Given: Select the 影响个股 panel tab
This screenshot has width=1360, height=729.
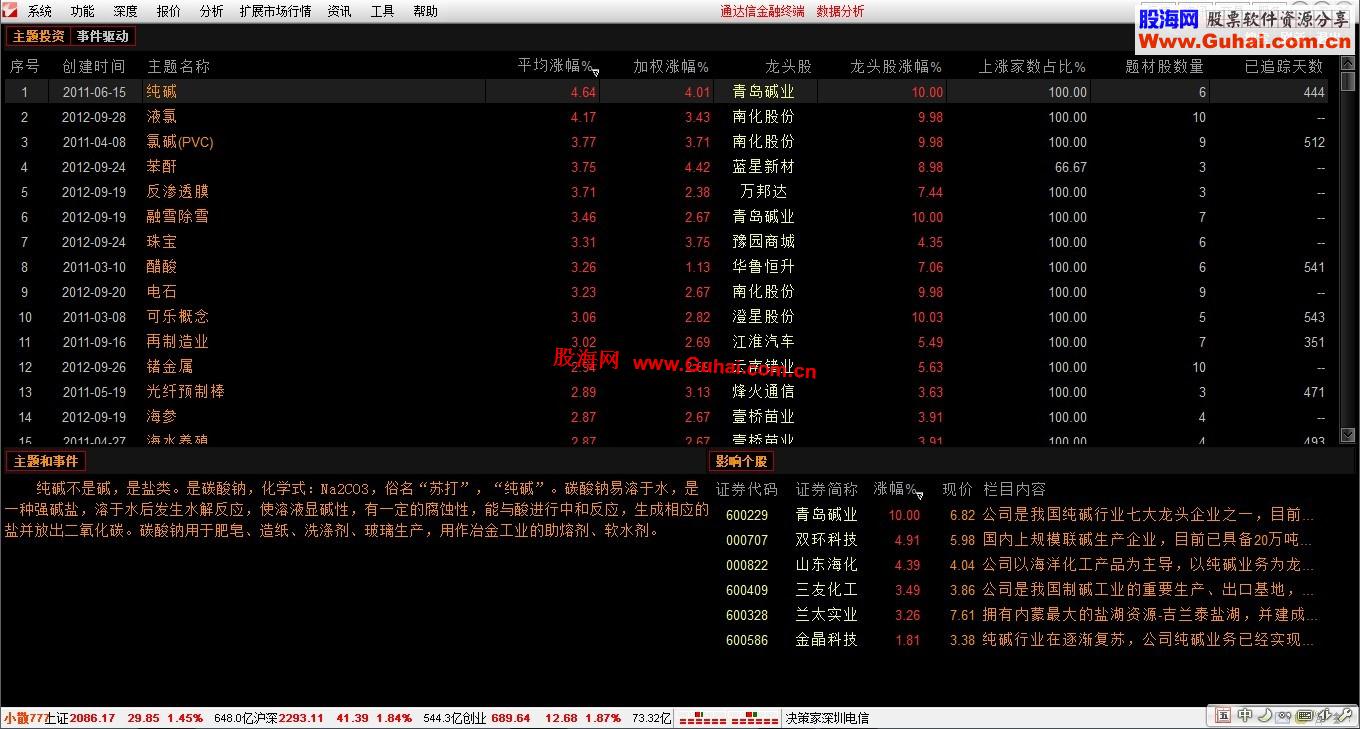Looking at the screenshot, I should (741, 461).
